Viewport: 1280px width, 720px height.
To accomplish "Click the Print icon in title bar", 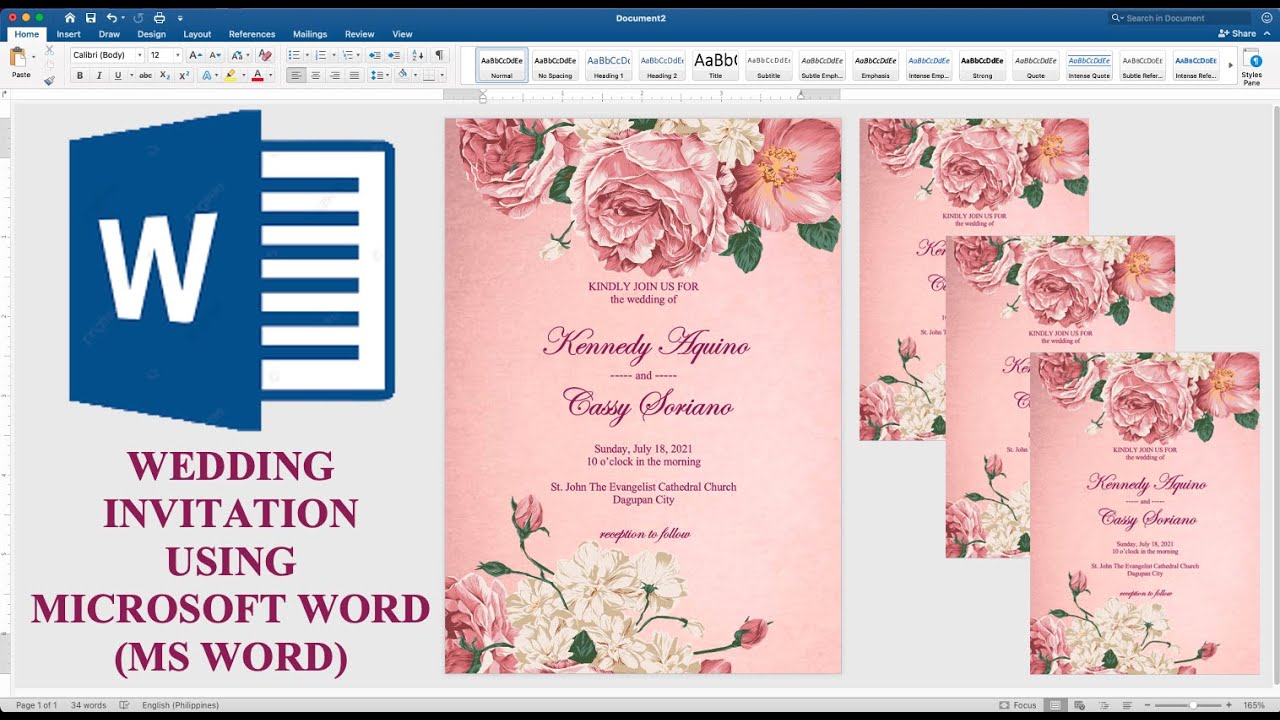I will coord(159,18).
